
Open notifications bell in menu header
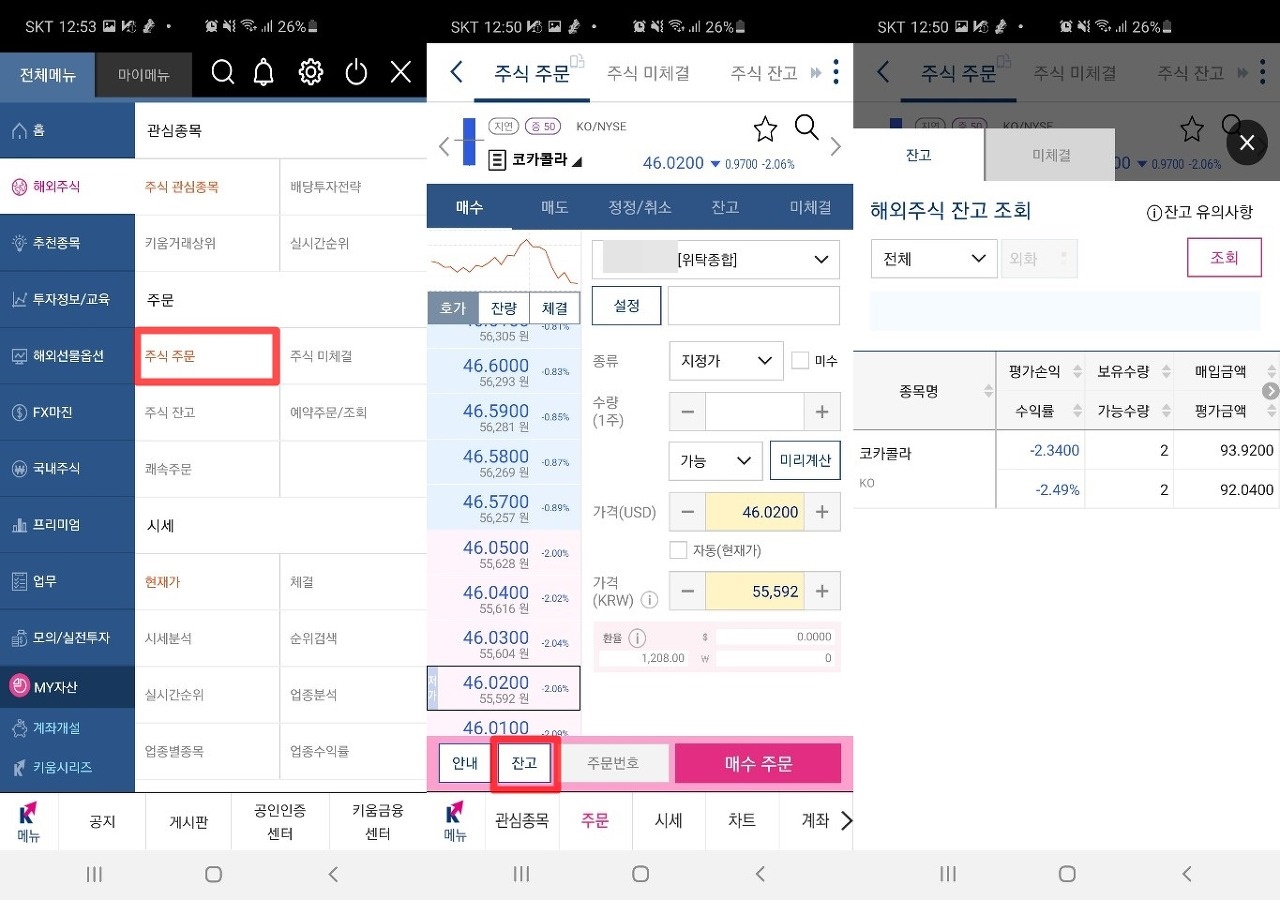(x=264, y=72)
